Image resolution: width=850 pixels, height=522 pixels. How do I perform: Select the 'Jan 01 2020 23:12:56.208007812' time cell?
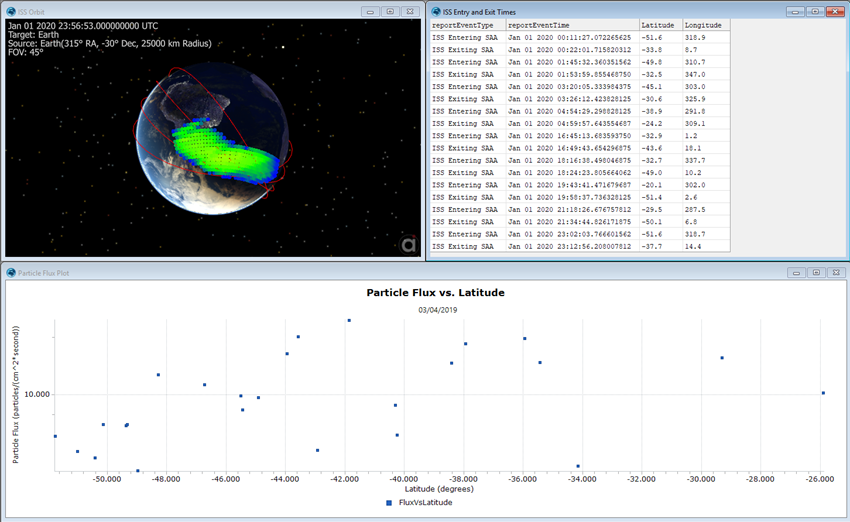(x=572, y=246)
